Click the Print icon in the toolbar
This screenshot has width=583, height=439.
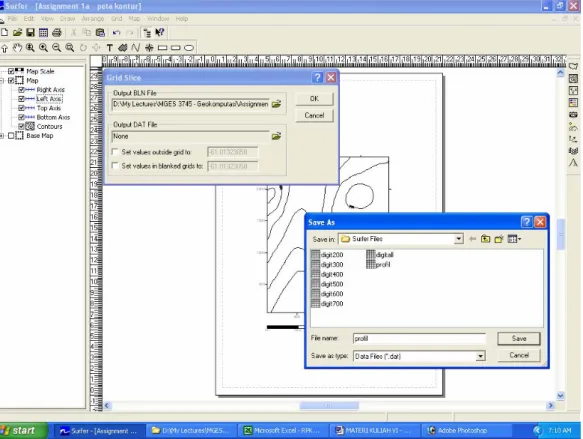[57, 32]
